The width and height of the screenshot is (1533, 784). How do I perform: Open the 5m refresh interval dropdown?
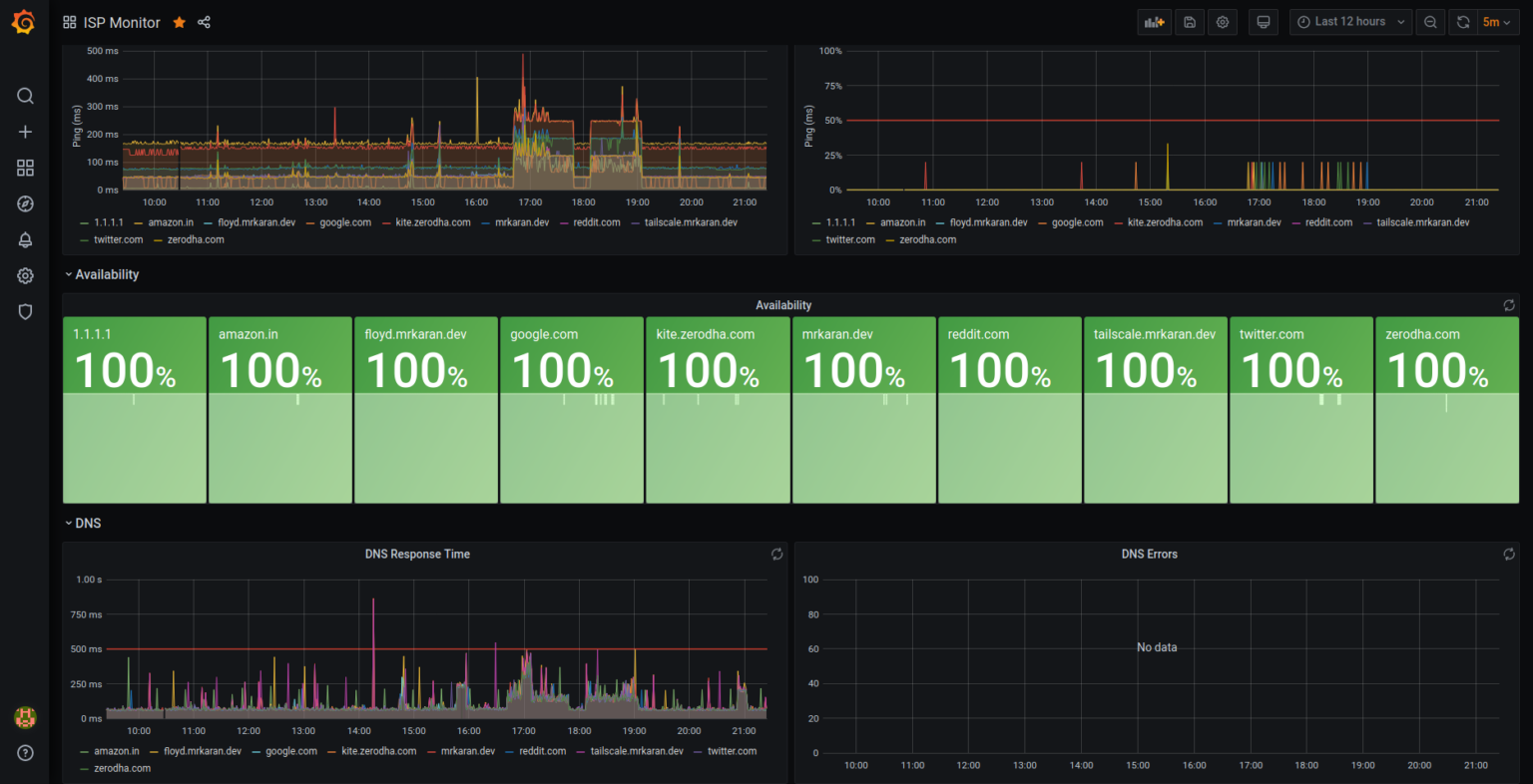tap(1497, 21)
